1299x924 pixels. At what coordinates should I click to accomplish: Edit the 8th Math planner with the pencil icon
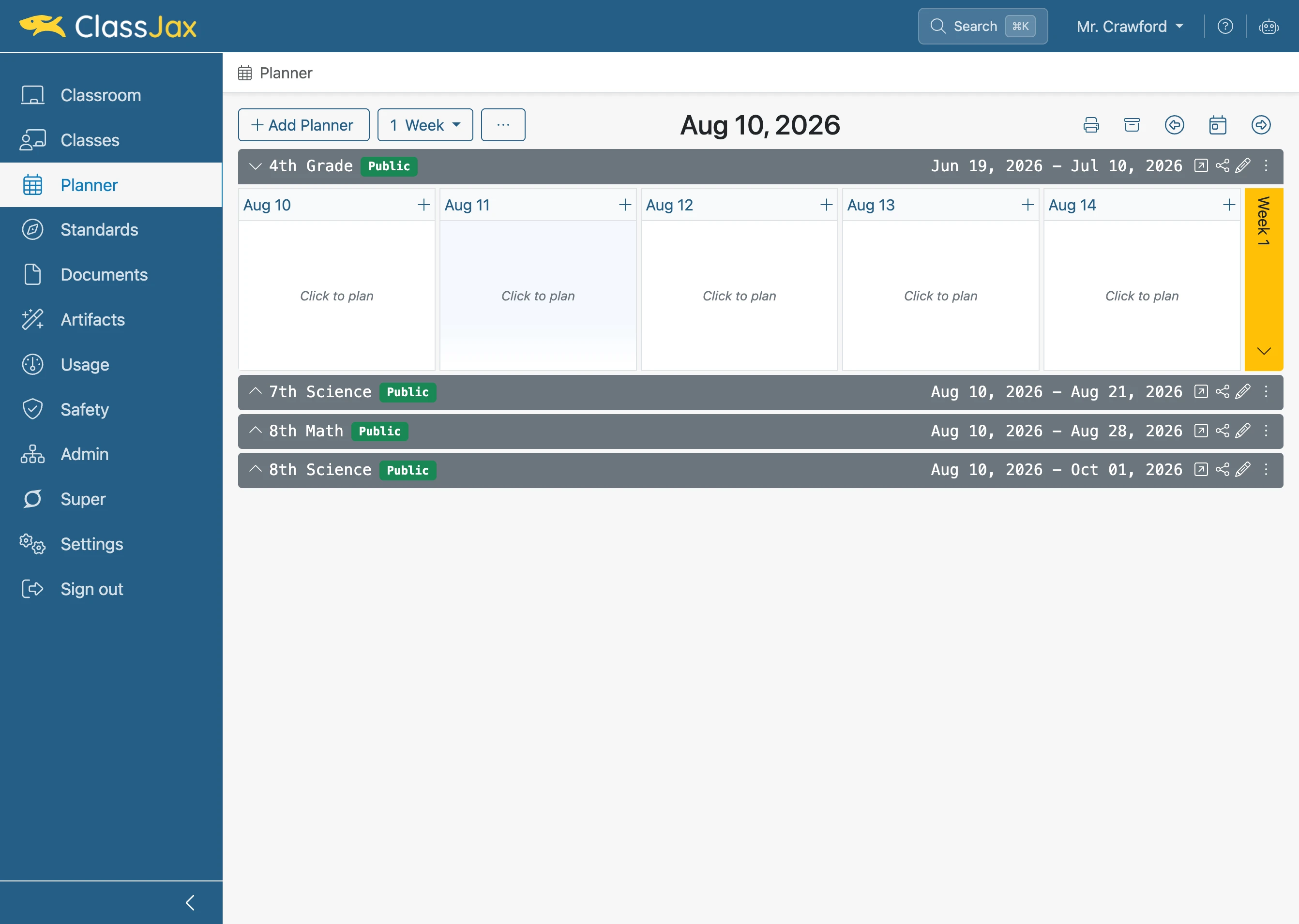[x=1243, y=431]
